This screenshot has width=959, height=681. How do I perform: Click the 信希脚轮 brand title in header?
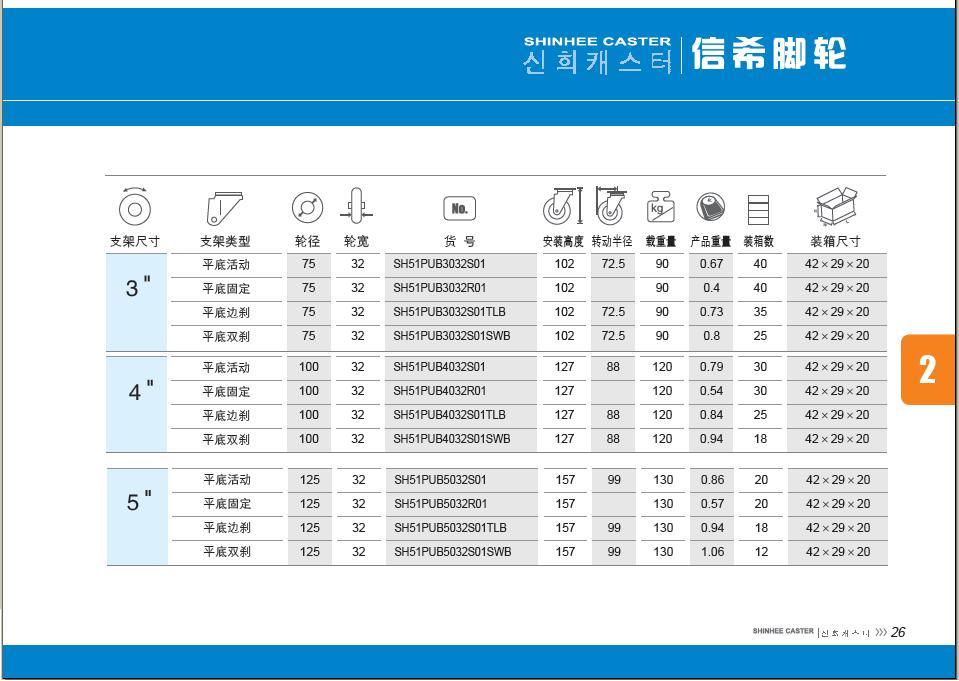tap(769, 55)
